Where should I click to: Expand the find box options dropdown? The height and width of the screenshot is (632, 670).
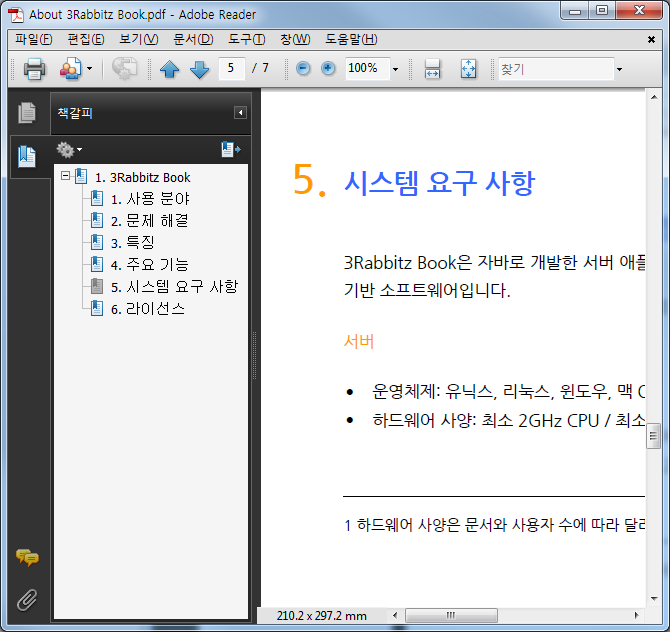(x=619, y=69)
